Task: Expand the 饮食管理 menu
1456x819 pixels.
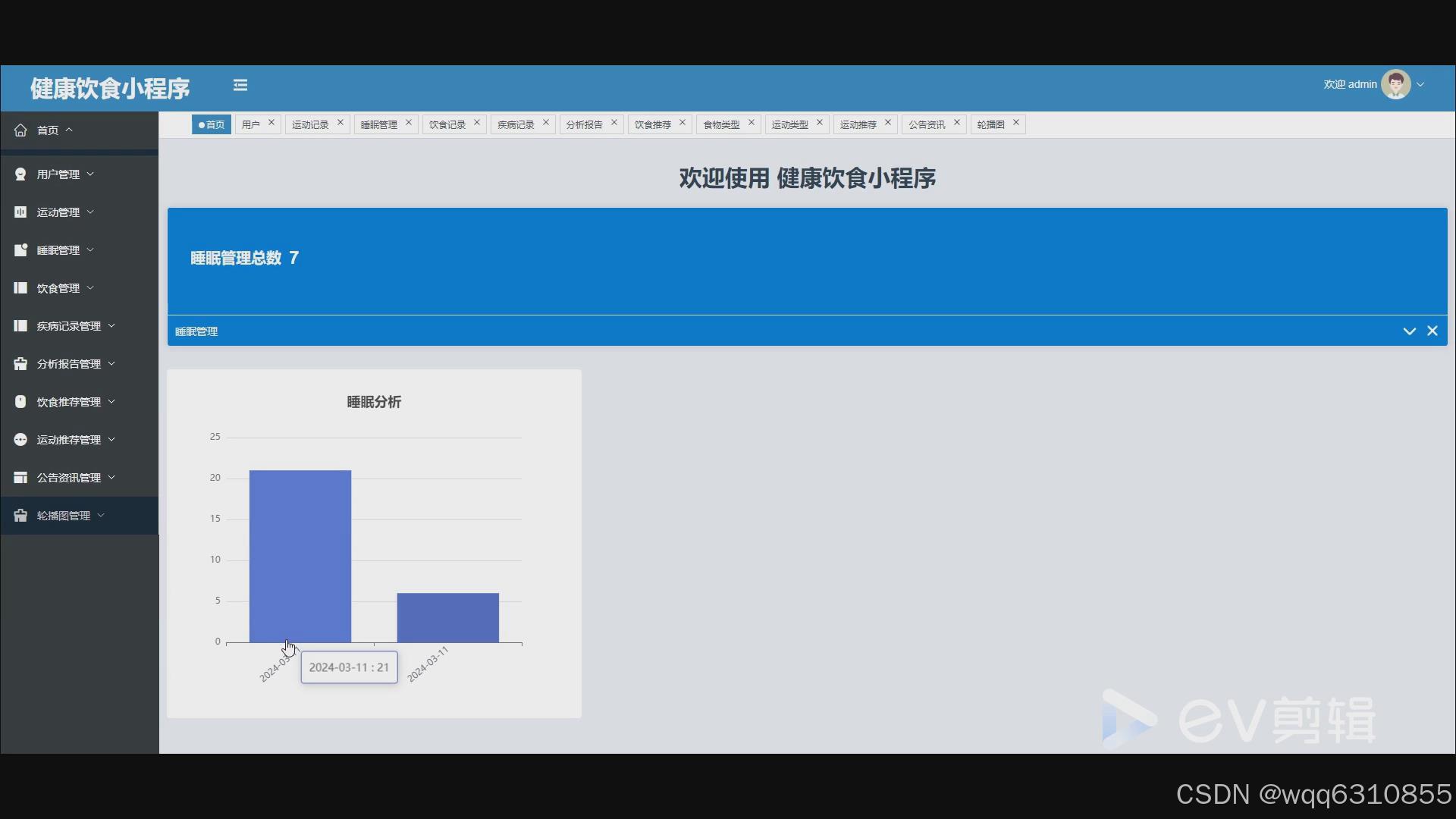Action: [79, 288]
